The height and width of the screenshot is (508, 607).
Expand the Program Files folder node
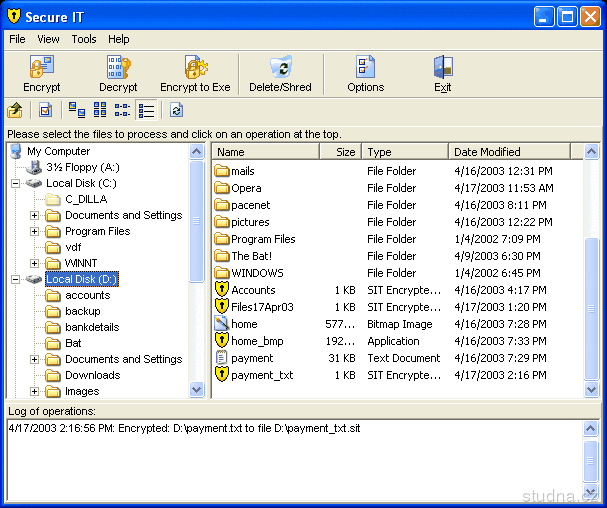pos(35,231)
